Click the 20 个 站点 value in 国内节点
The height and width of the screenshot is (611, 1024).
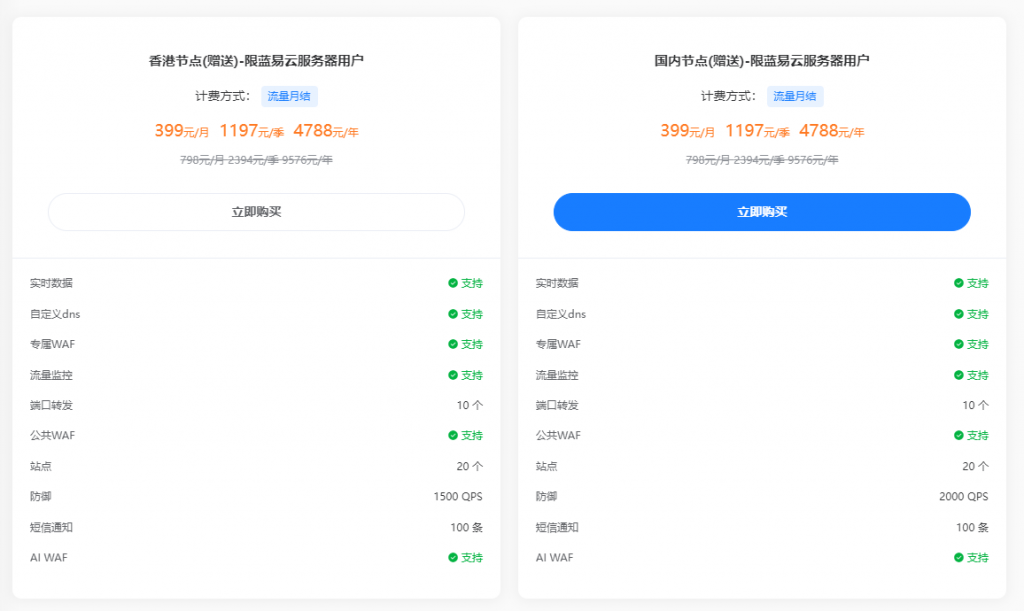coord(975,466)
